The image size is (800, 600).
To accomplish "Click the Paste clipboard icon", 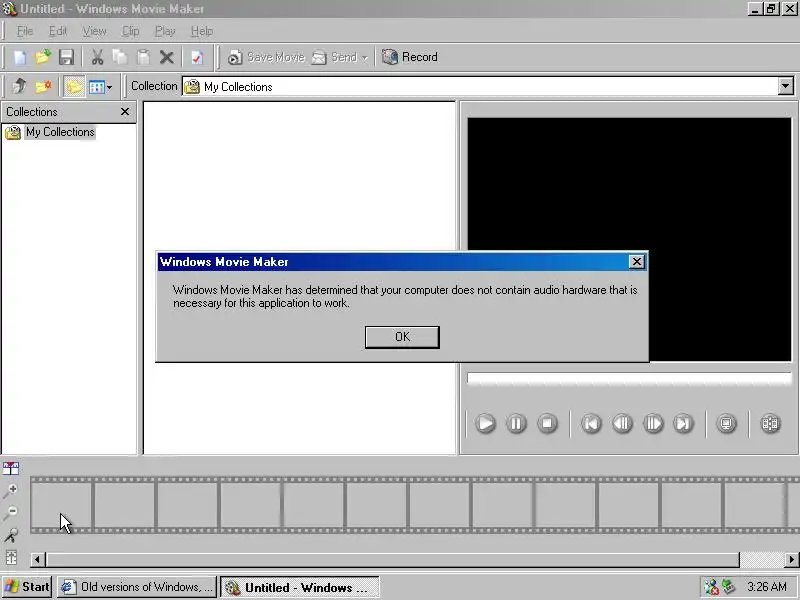I will (x=143, y=57).
